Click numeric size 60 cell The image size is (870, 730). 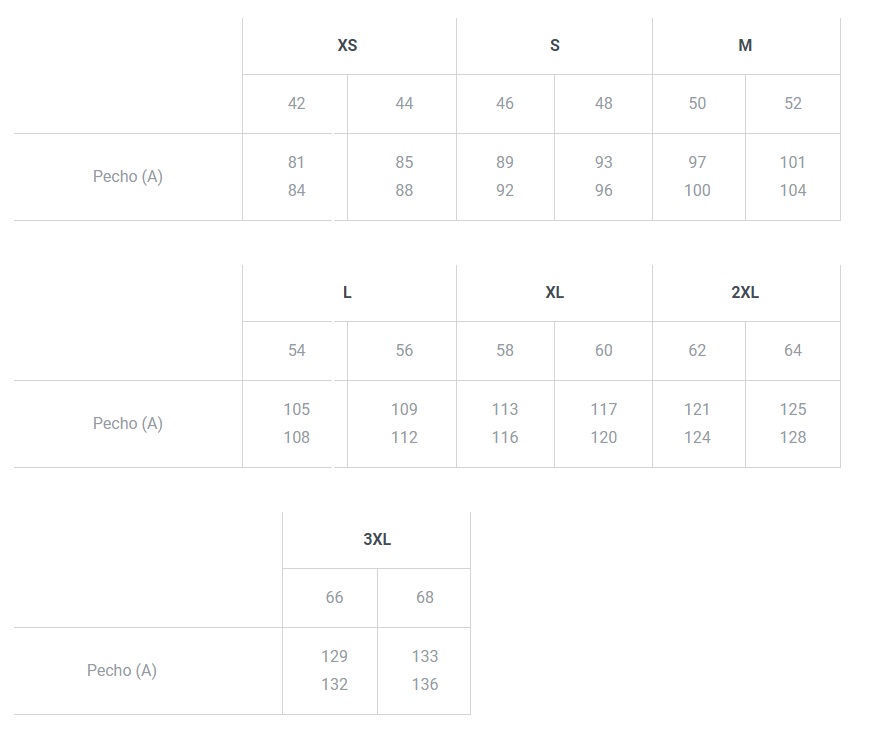point(603,350)
